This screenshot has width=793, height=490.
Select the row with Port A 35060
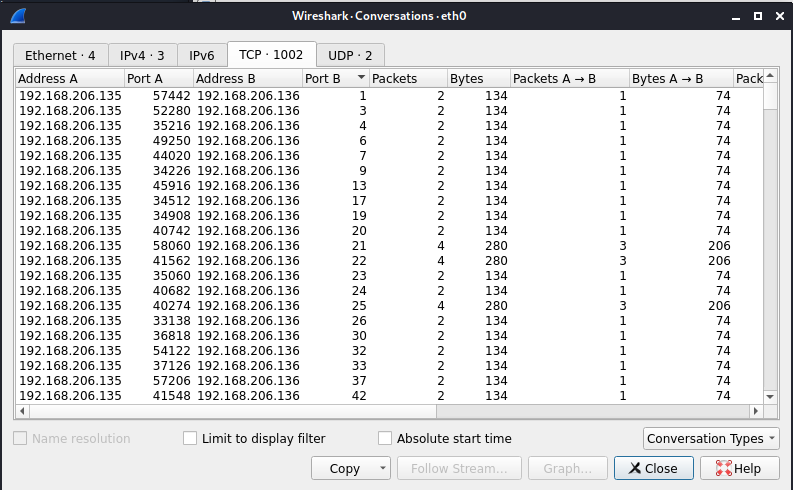pyautogui.click(x=388, y=276)
